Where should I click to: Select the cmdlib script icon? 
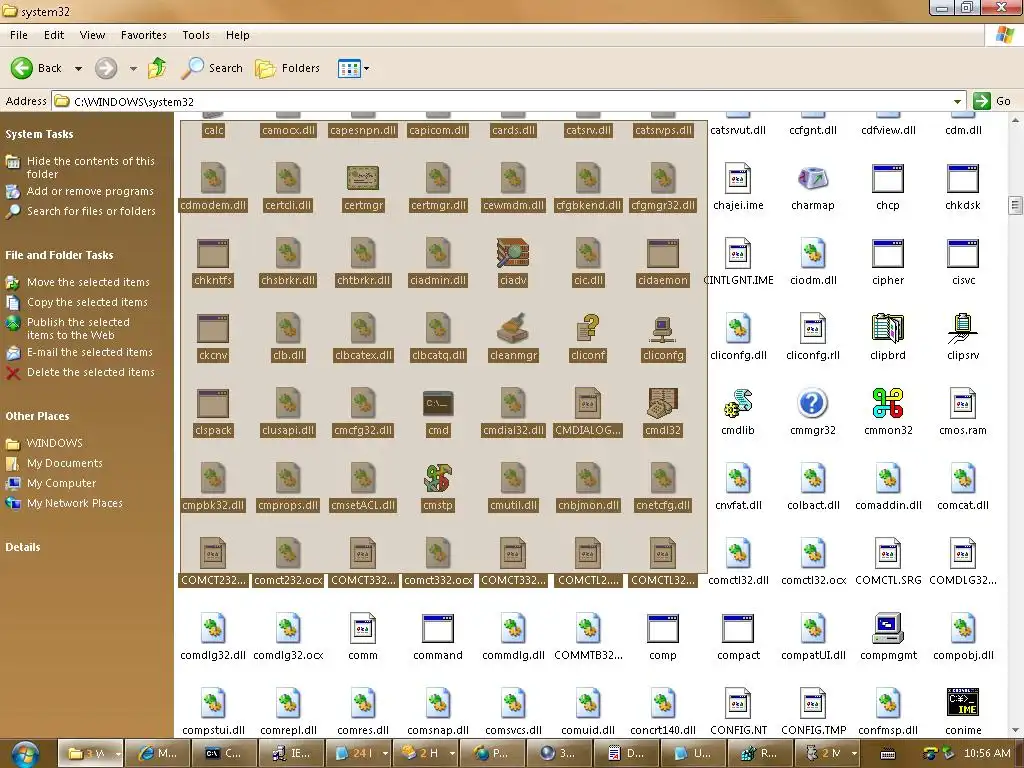[738, 404]
